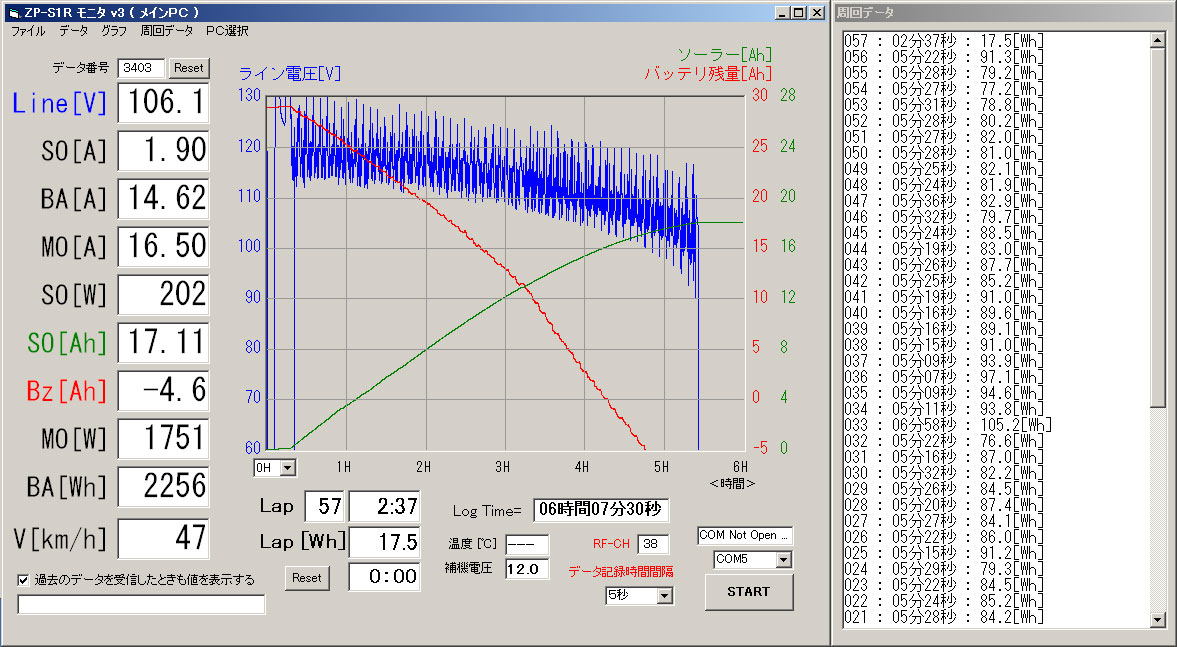1177x647 pixels.
Task: Click the MO[W] value field
Action: point(163,438)
